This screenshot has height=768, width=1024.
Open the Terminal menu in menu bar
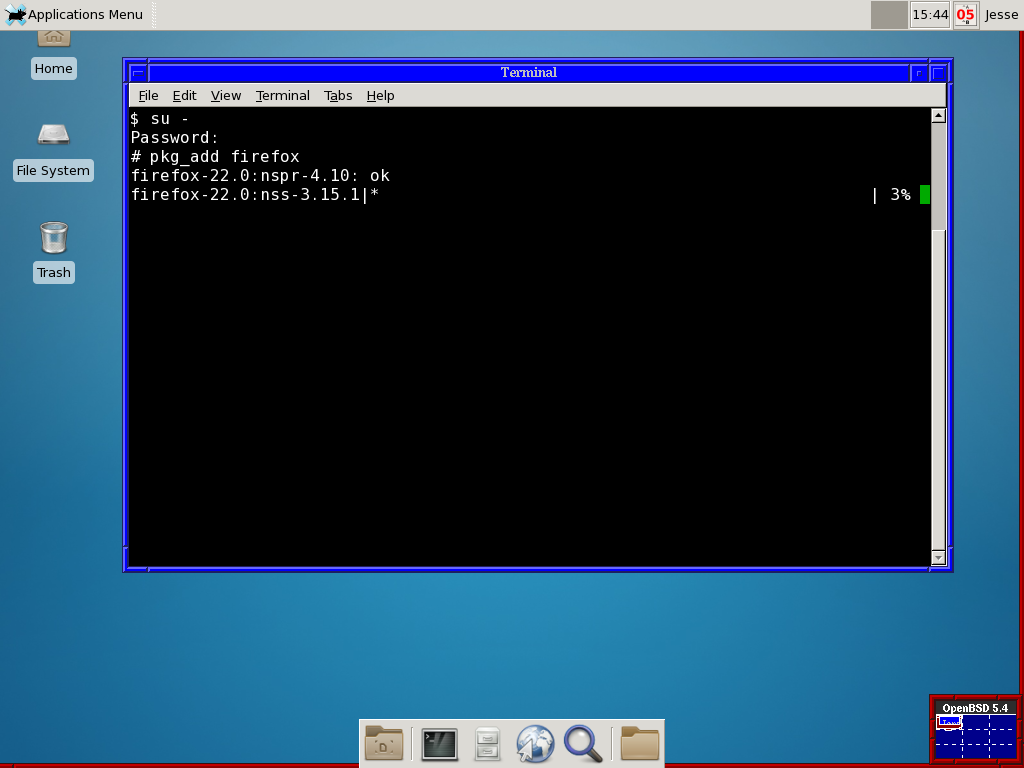pos(283,95)
